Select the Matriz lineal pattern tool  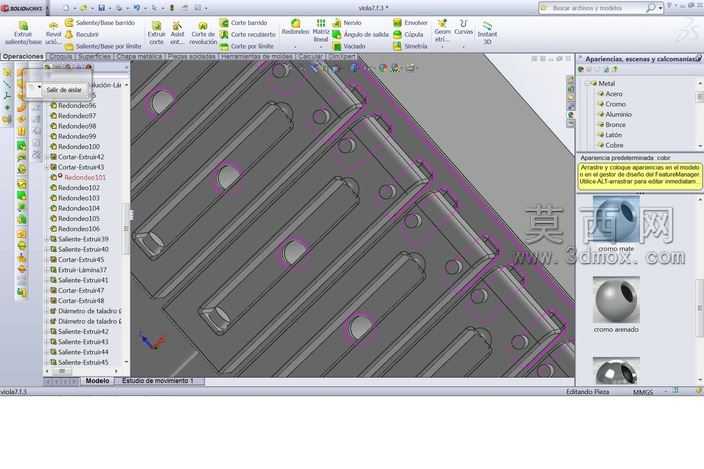point(321,31)
